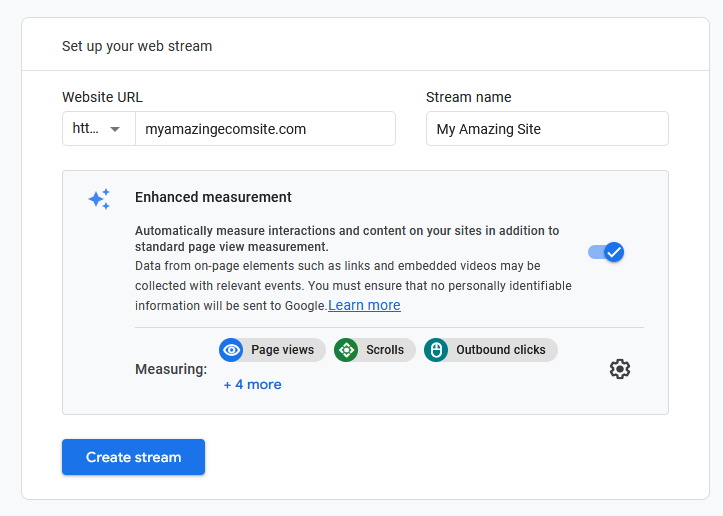Click the green Scrolls icon
Image resolution: width=723 pixels, height=516 pixels.
pos(347,350)
